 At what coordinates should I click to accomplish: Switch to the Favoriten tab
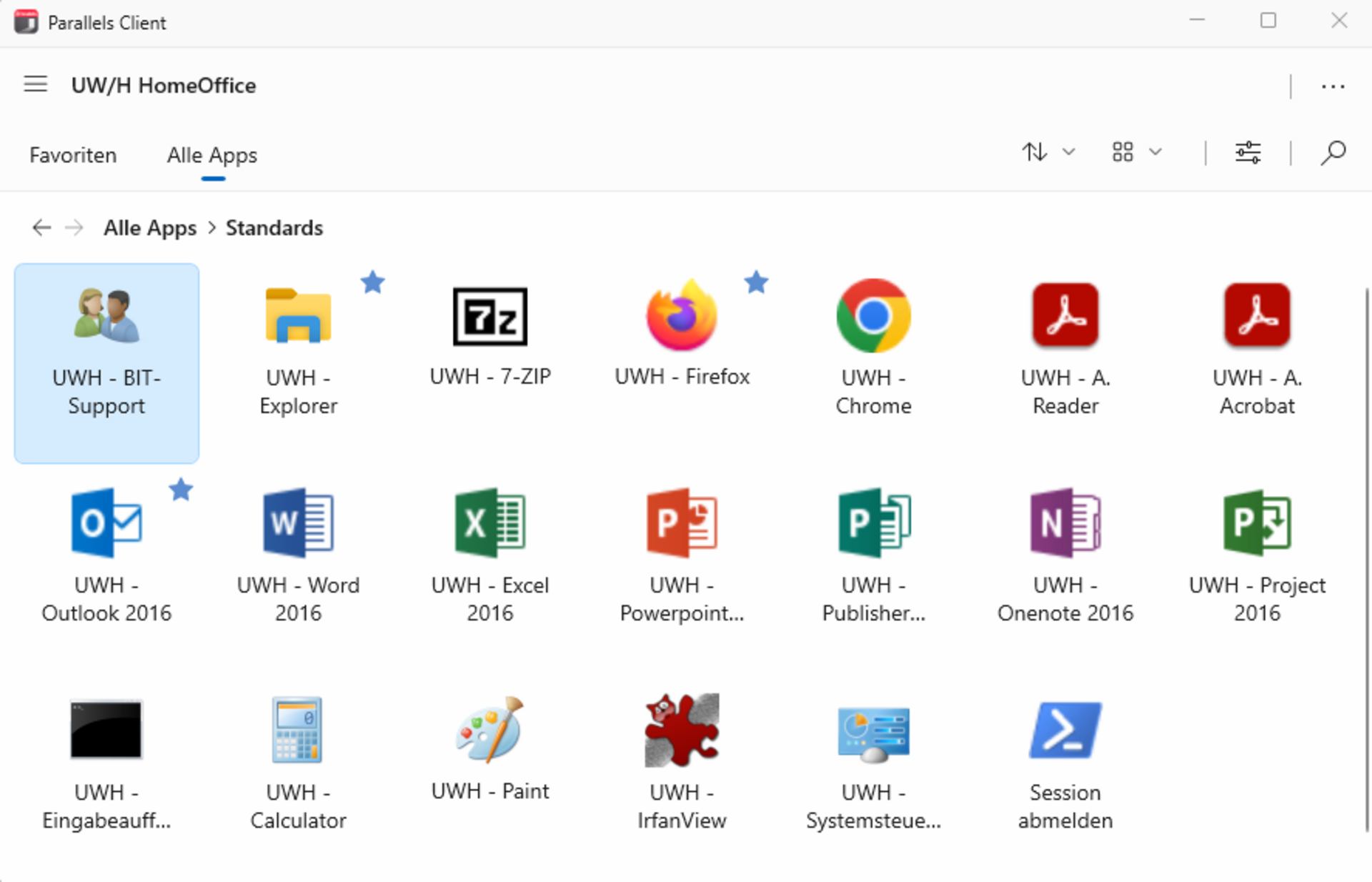[73, 155]
